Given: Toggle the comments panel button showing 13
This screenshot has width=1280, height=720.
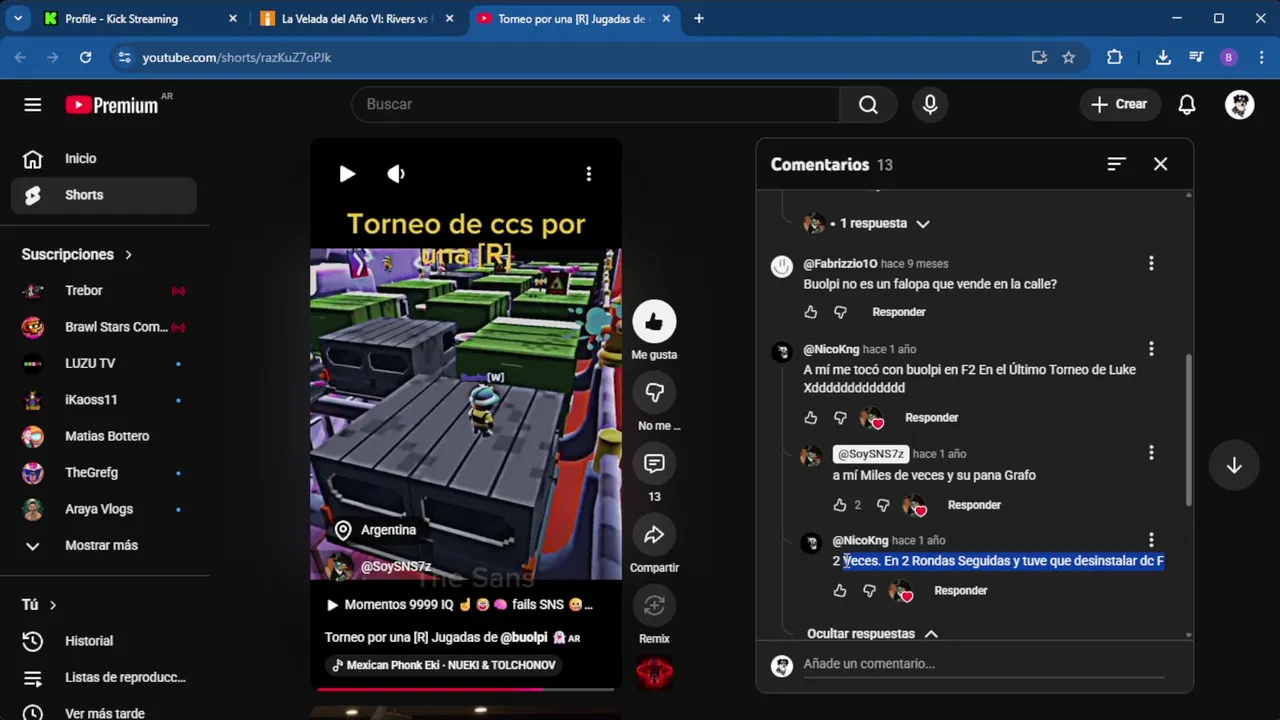Looking at the screenshot, I should 654,464.
